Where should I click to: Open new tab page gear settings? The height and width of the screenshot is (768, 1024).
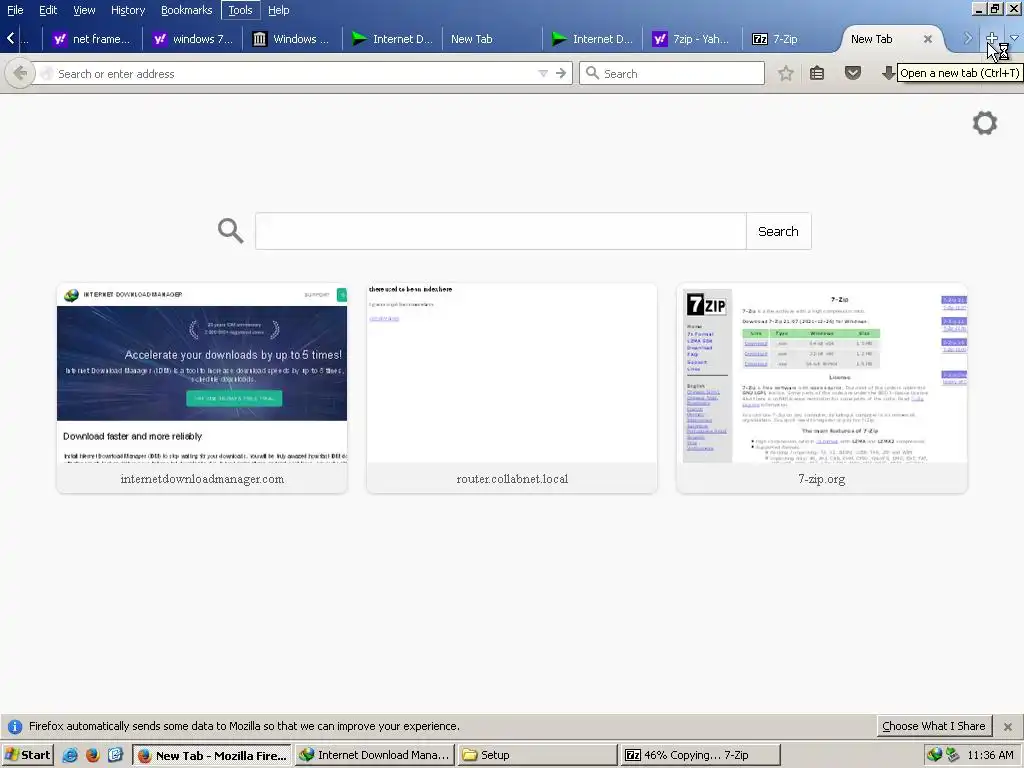[x=985, y=123]
